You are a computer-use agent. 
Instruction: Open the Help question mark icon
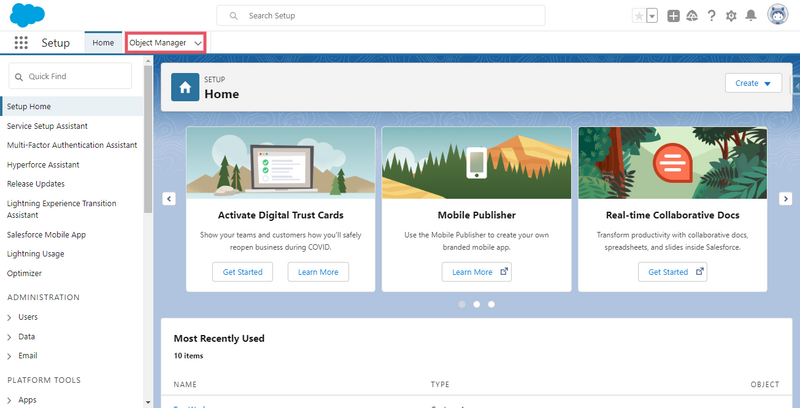click(711, 16)
